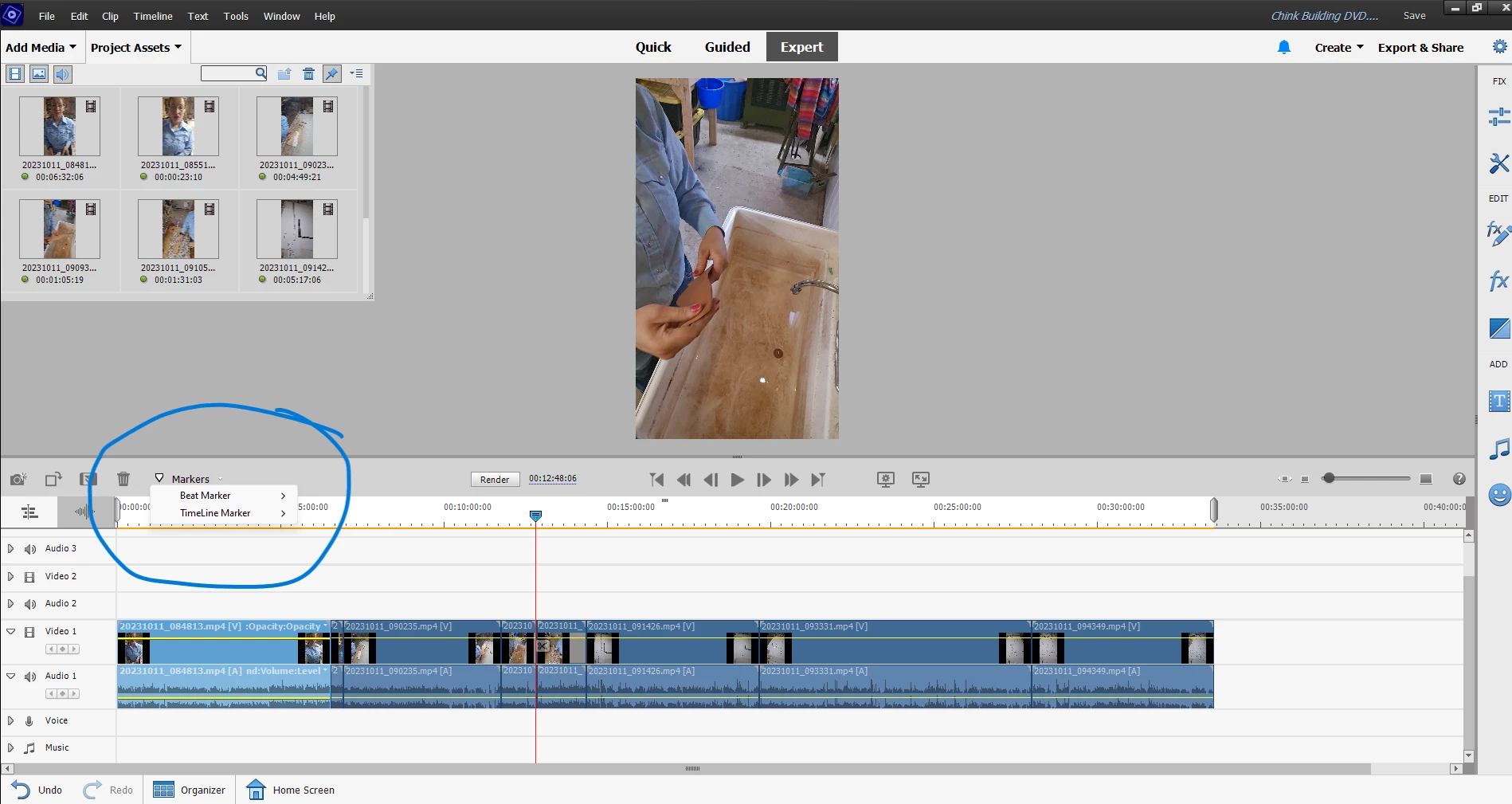Open the Organizer

(190, 790)
